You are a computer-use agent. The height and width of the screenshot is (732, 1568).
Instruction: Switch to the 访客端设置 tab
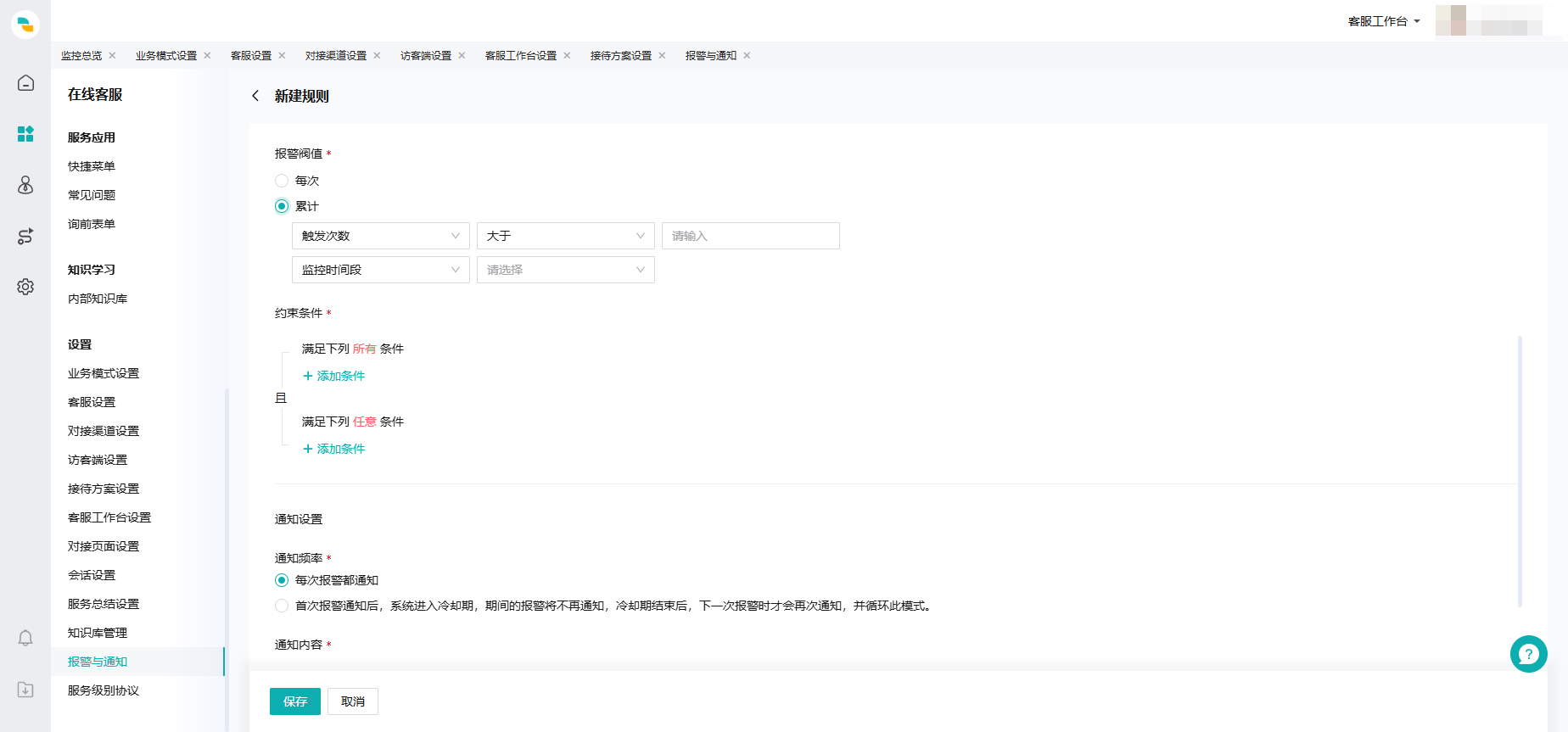(426, 56)
